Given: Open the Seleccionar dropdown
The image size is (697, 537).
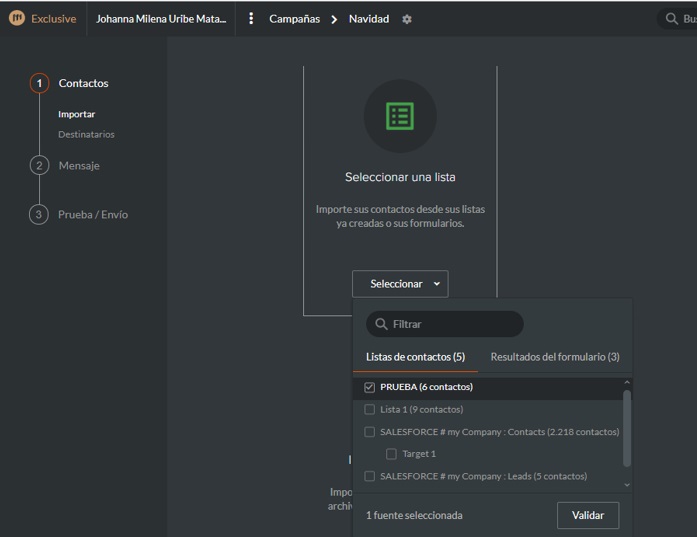Looking at the screenshot, I should pos(400,284).
